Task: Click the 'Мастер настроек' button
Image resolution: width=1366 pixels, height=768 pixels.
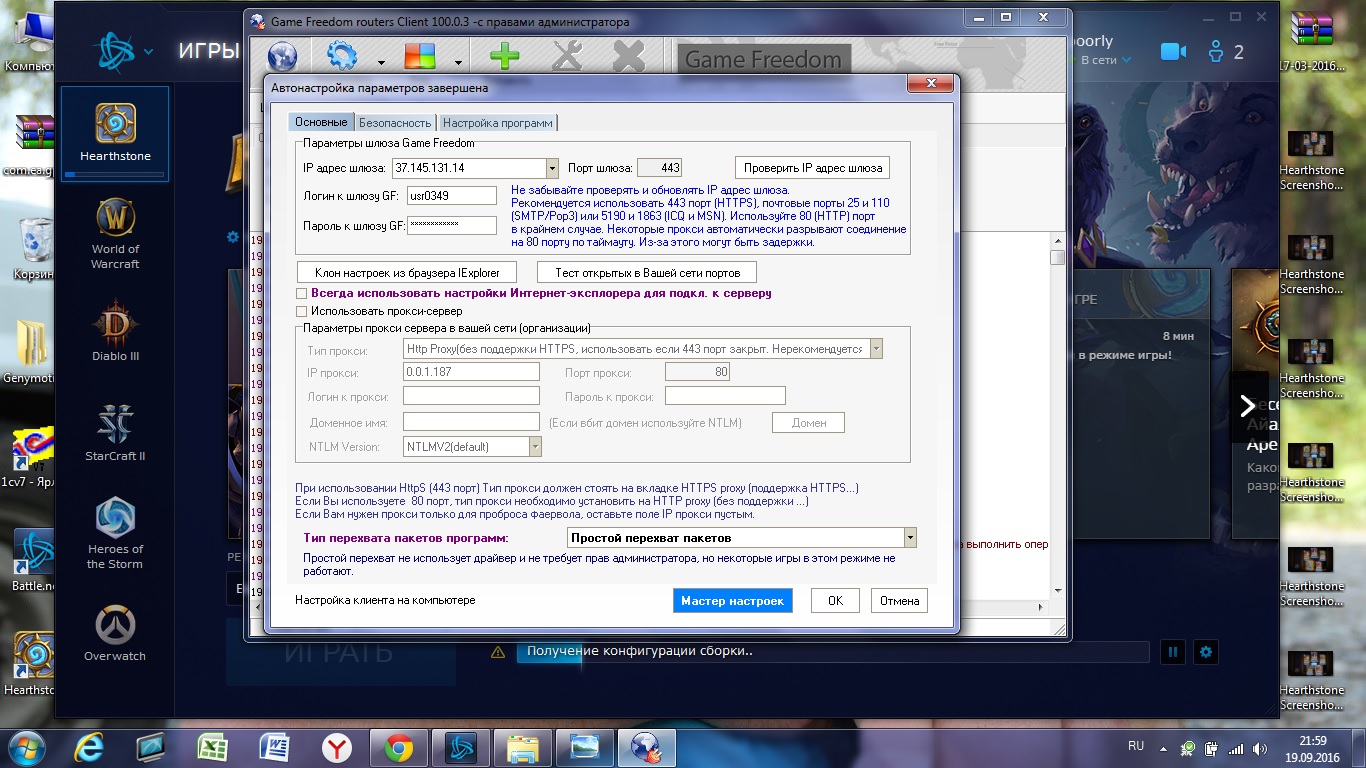Action: [732, 601]
